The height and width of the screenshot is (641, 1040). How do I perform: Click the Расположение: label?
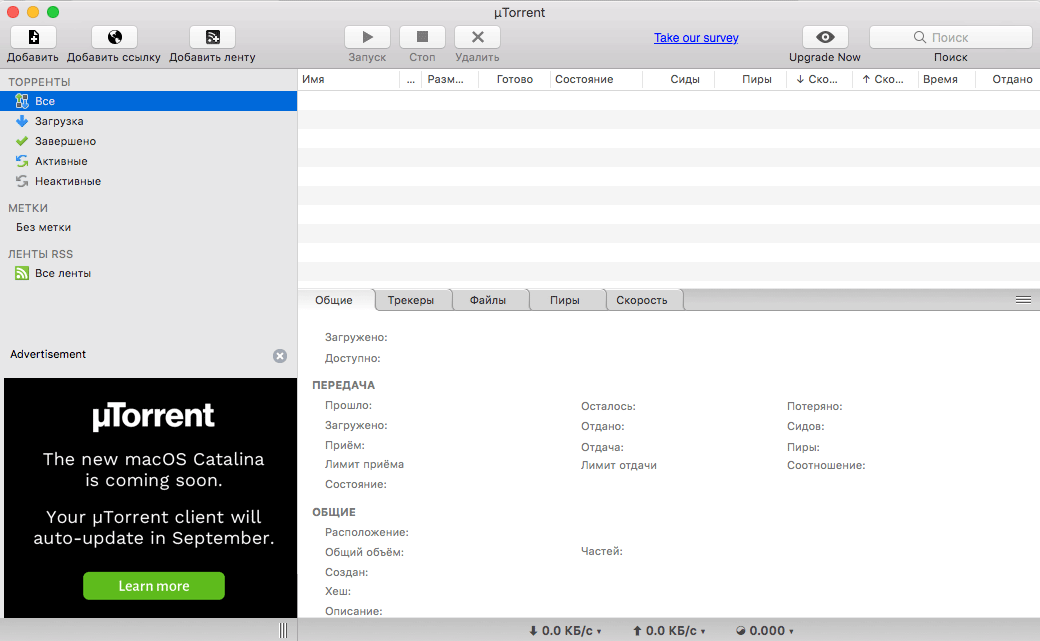click(x=367, y=532)
